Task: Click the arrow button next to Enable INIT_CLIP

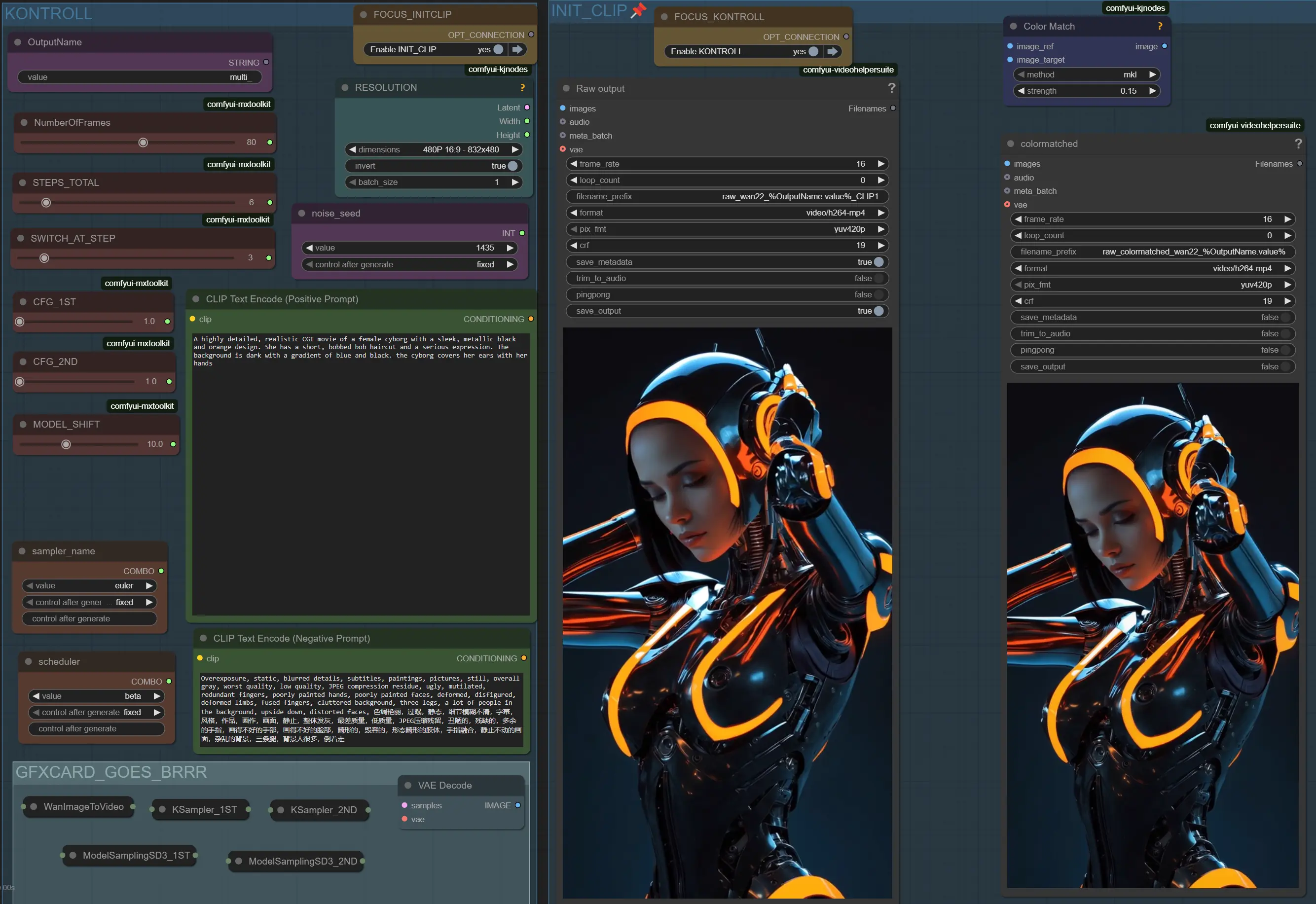Action: [517, 49]
